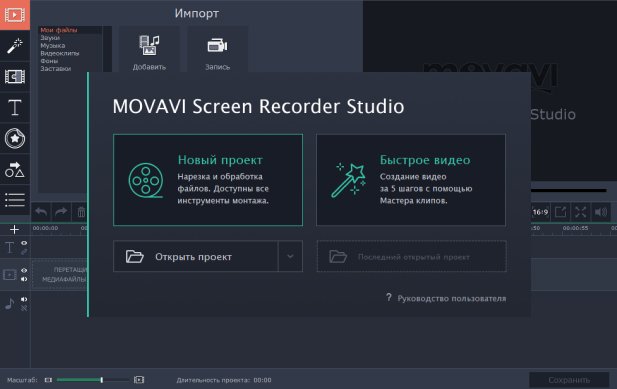Mute the video track audio
The image size is (617, 389).
24,279
